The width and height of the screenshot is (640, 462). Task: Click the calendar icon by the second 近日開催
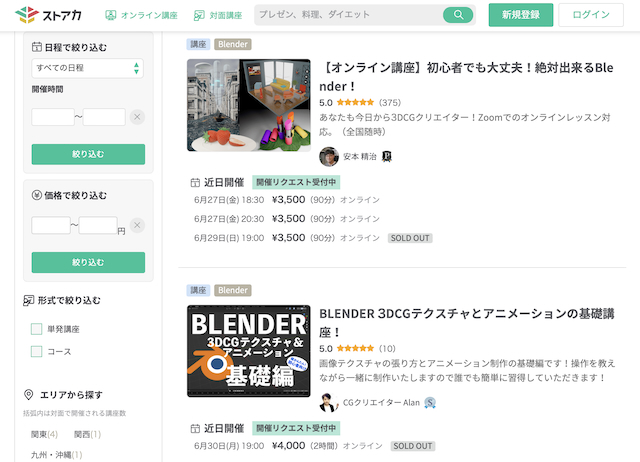pos(195,429)
